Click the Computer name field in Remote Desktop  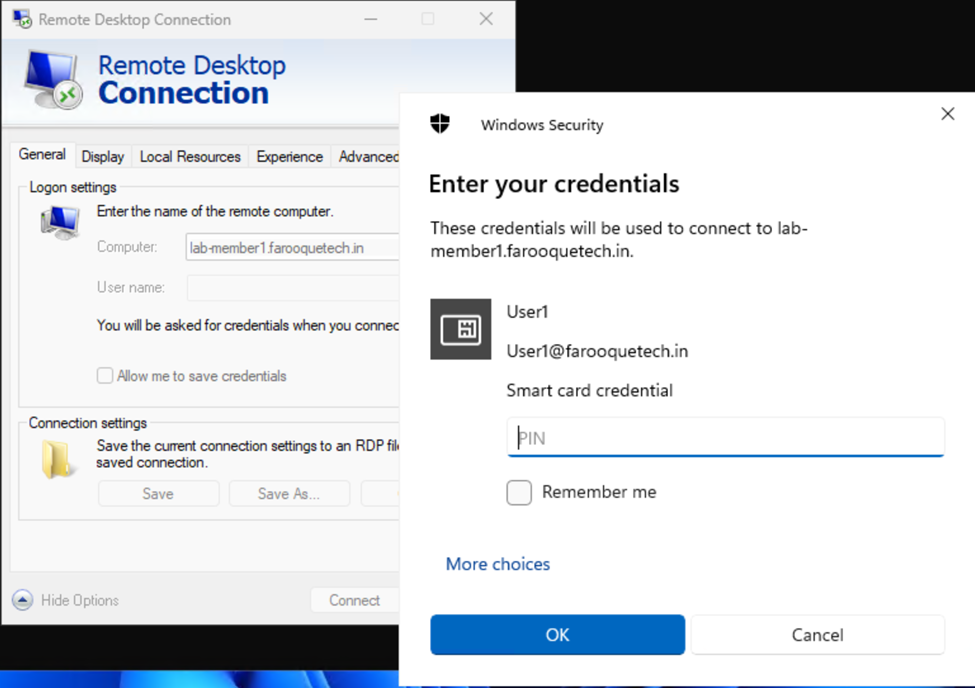coord(292,248)
